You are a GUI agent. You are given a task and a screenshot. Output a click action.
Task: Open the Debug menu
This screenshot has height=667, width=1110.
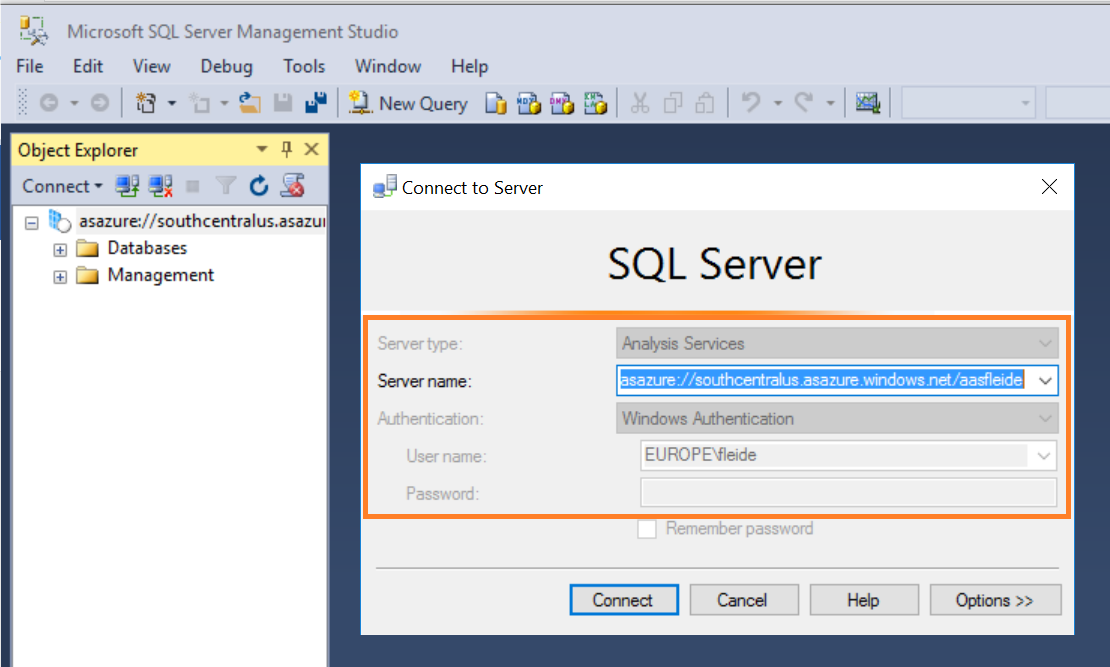226,66
